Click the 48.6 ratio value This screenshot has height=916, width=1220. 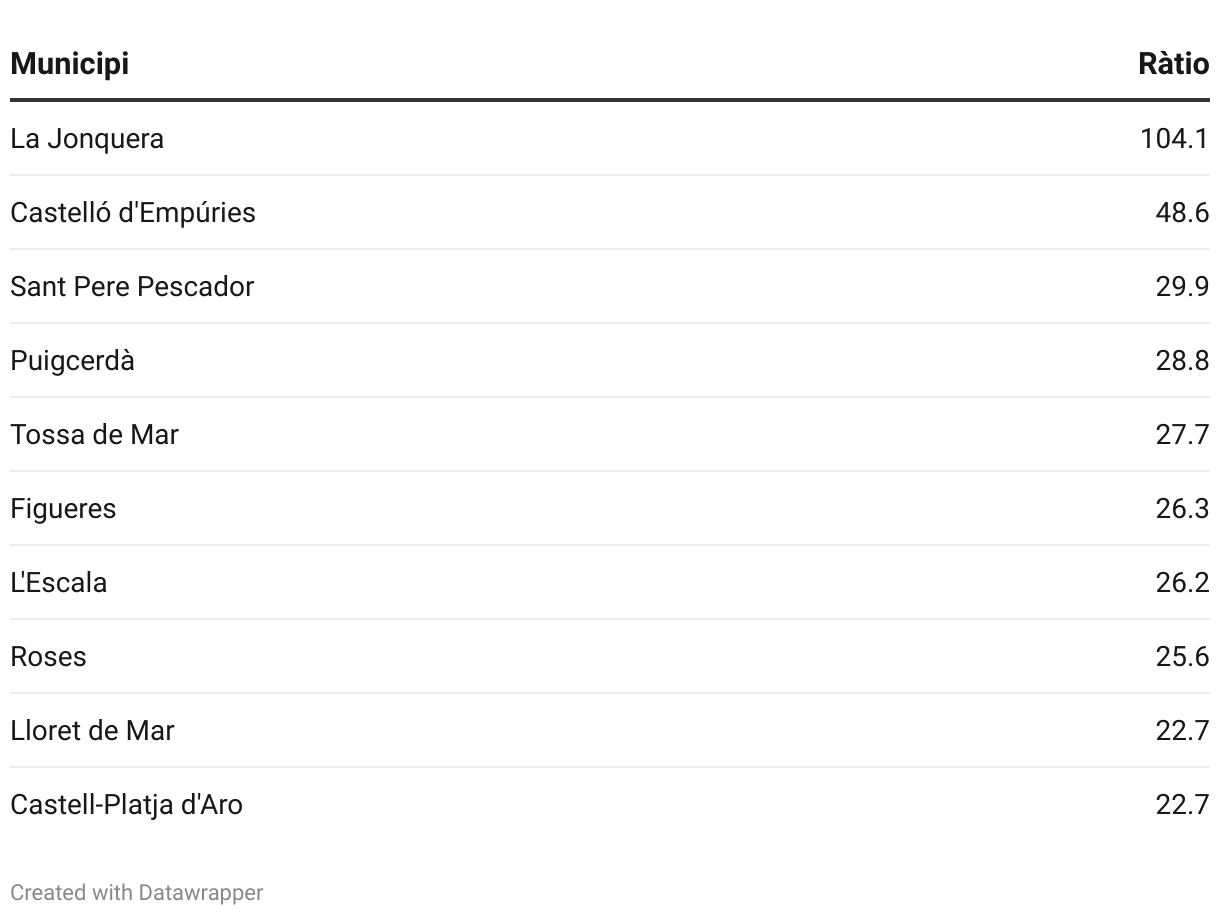(x=1183, y=212)
